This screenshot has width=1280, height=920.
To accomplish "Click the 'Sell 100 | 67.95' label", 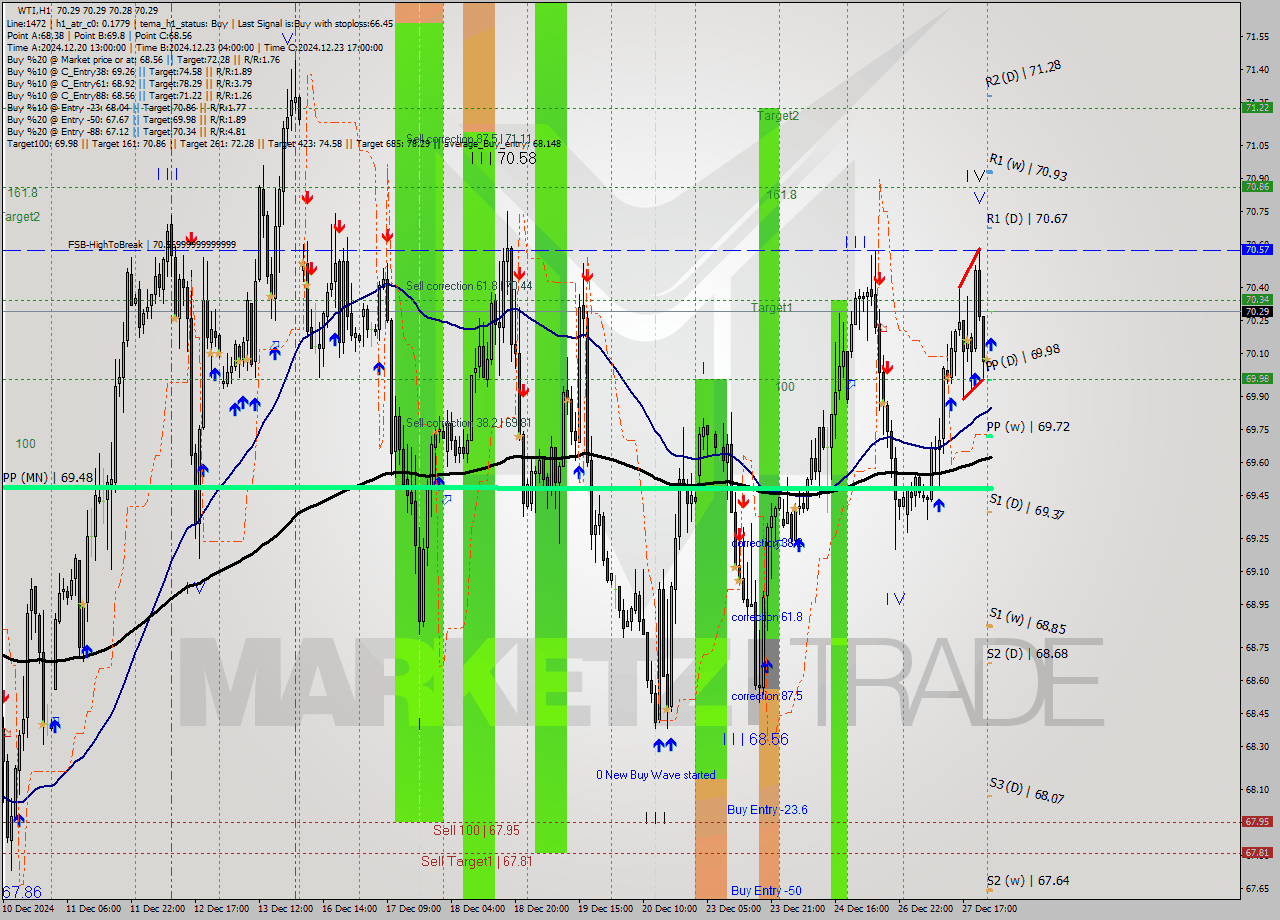I will pyautogui.click(x=476, y=830).
